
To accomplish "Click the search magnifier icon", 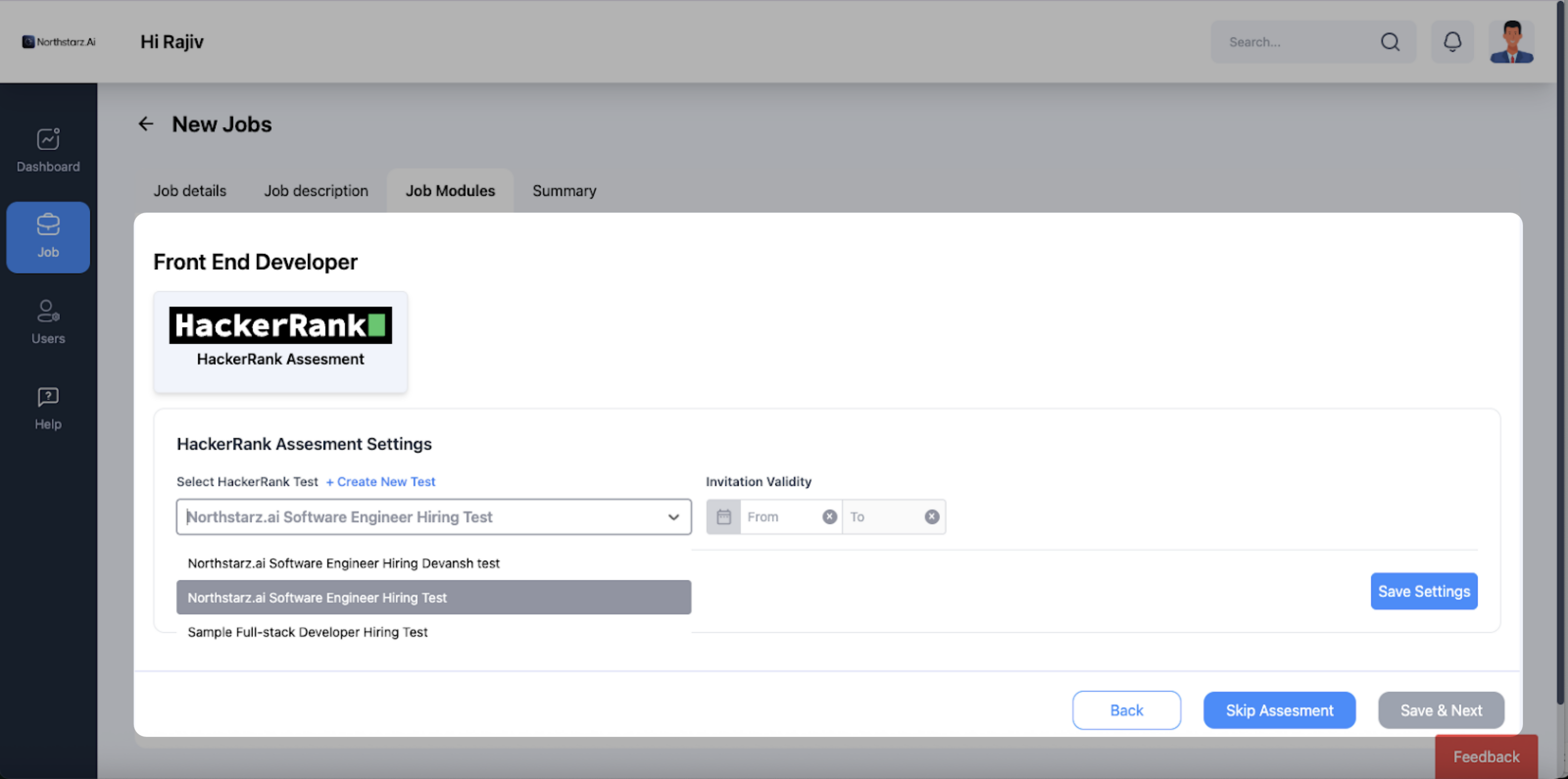I will coord(1390,42).
